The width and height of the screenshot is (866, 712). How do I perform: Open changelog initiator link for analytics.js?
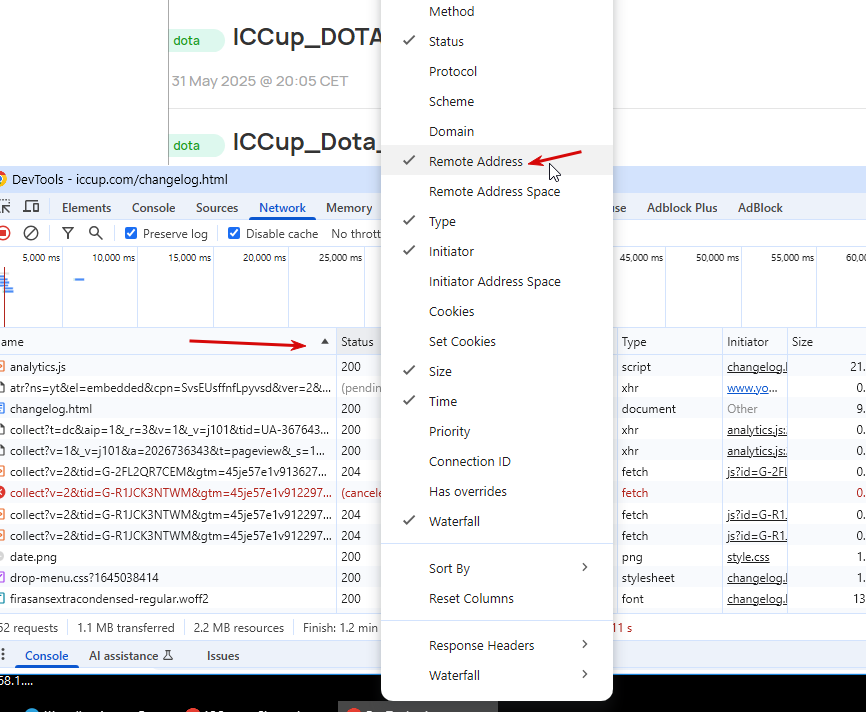[757, 367]
